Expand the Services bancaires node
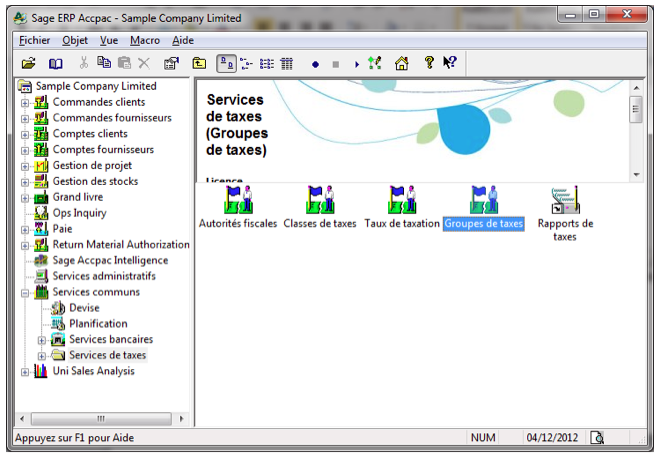Screen dimensions: 660x458 (42, 340)
